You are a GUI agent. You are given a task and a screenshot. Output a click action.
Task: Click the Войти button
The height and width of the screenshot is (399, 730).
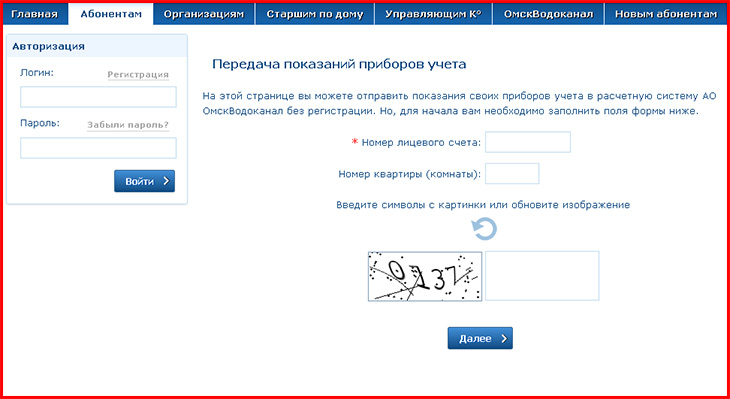pyautogui.click(x=144, y=181)
